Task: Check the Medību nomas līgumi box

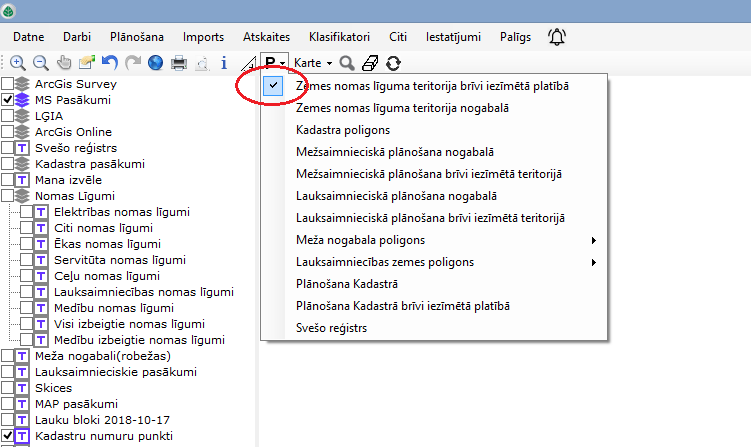Action: point(26,308)
